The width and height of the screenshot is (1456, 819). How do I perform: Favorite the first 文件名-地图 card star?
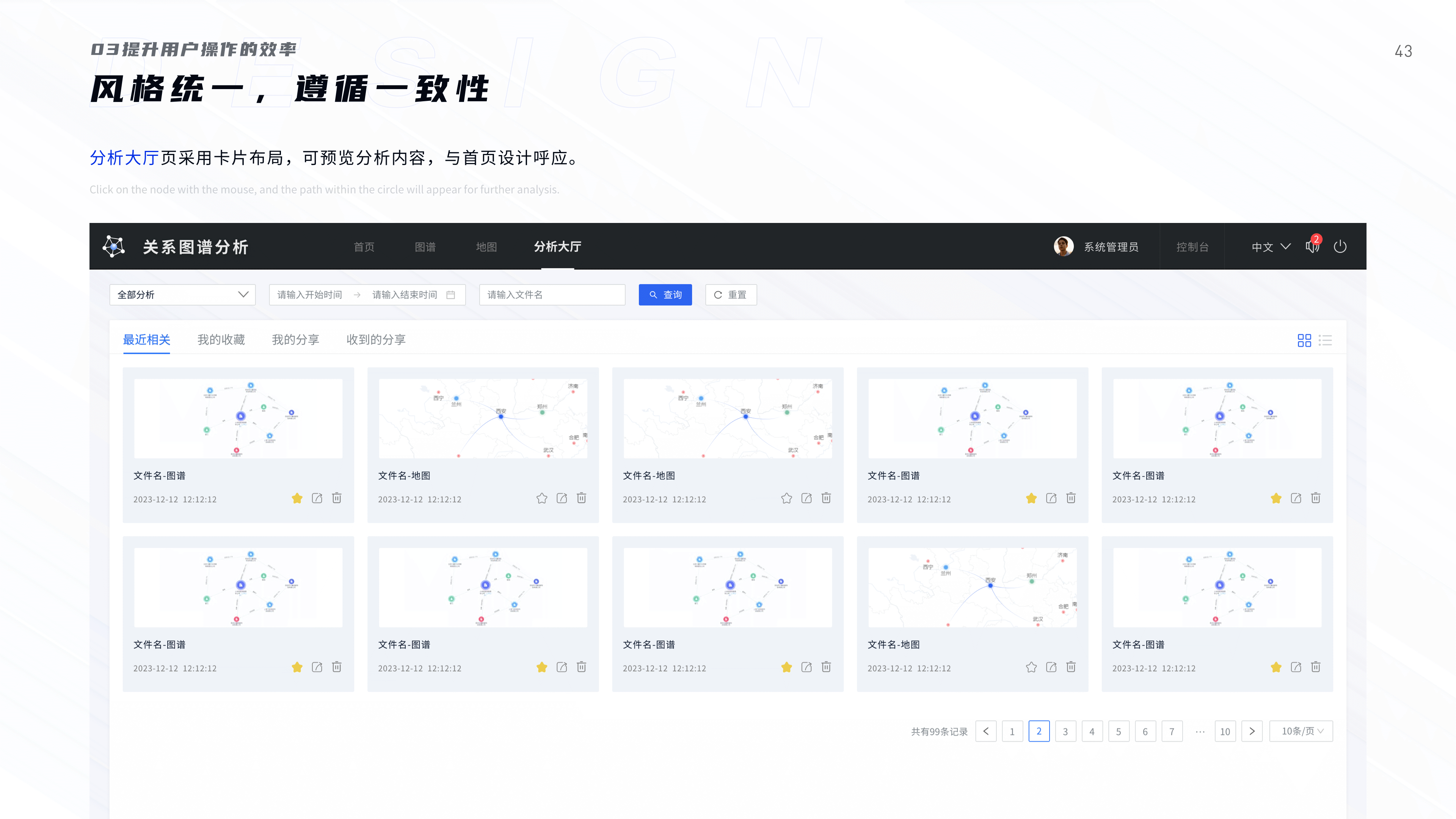(x=541, y=498)
